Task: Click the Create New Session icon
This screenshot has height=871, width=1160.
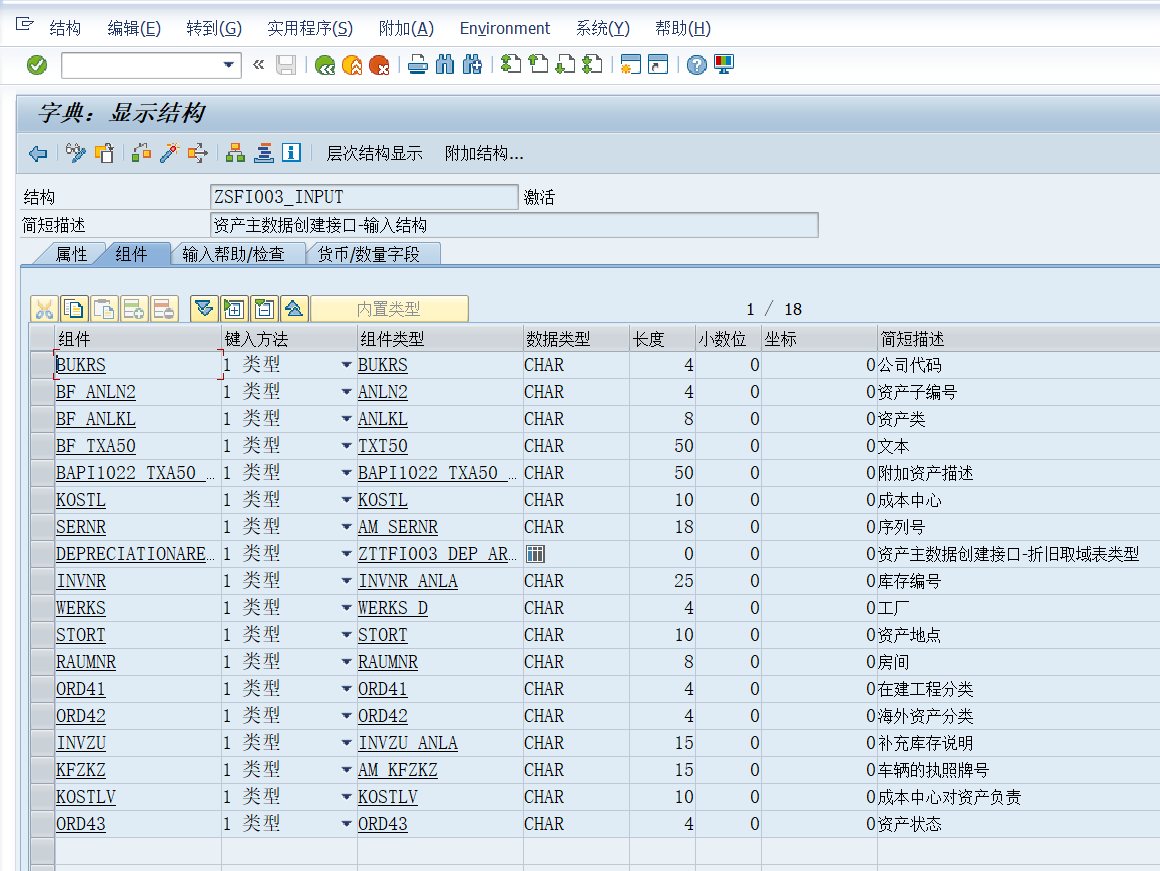Action: pyautogui.click(x=630, y=65)
